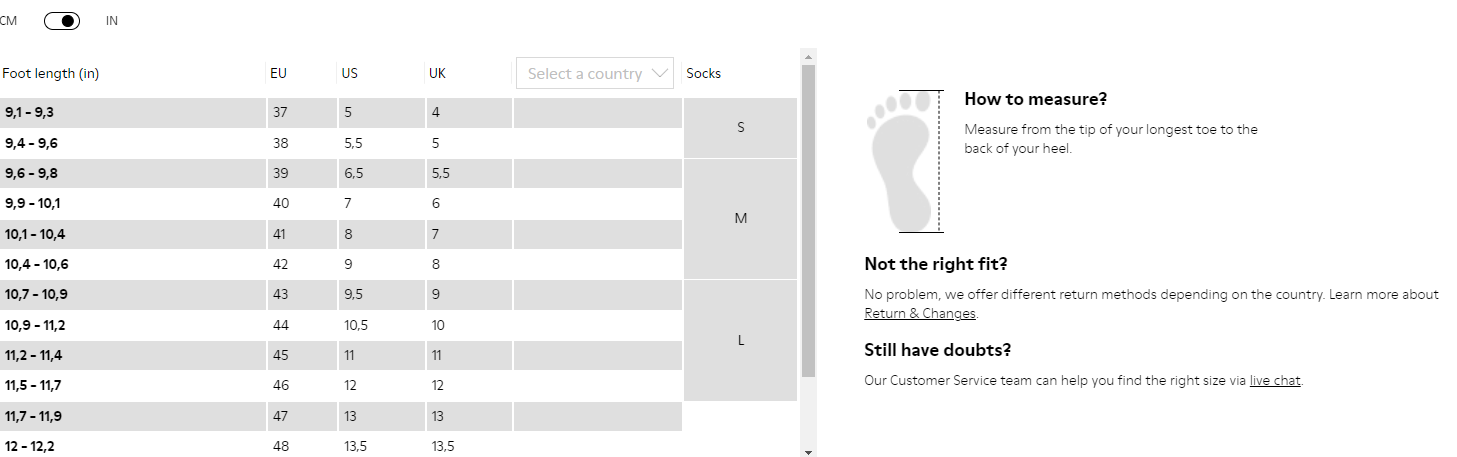The image size is (1457, 457).
Task: Click the foot measurement icon
Action: coord(904,161)
